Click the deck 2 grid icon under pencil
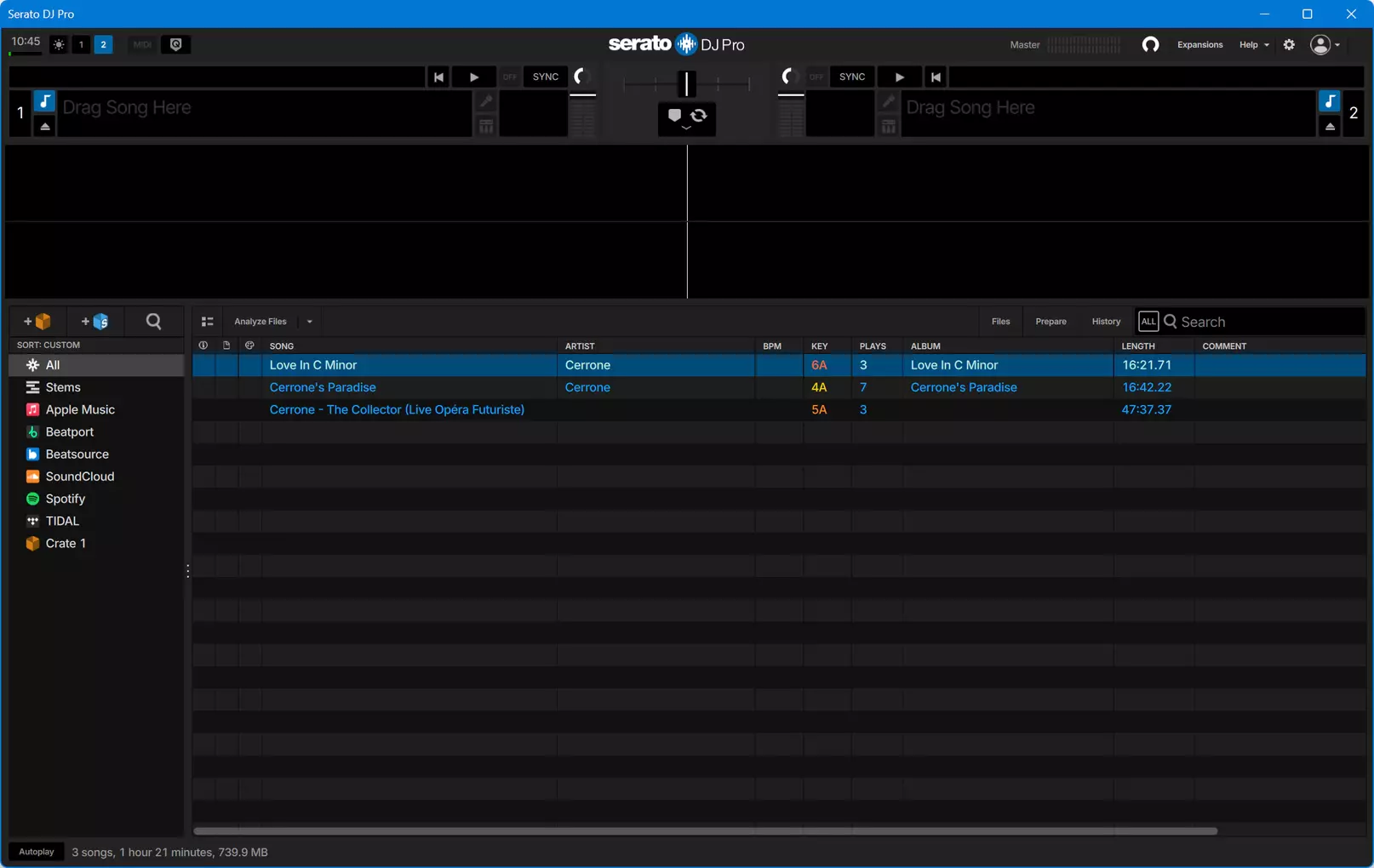This screenshot has height=868, width=1374. point(889,126)
